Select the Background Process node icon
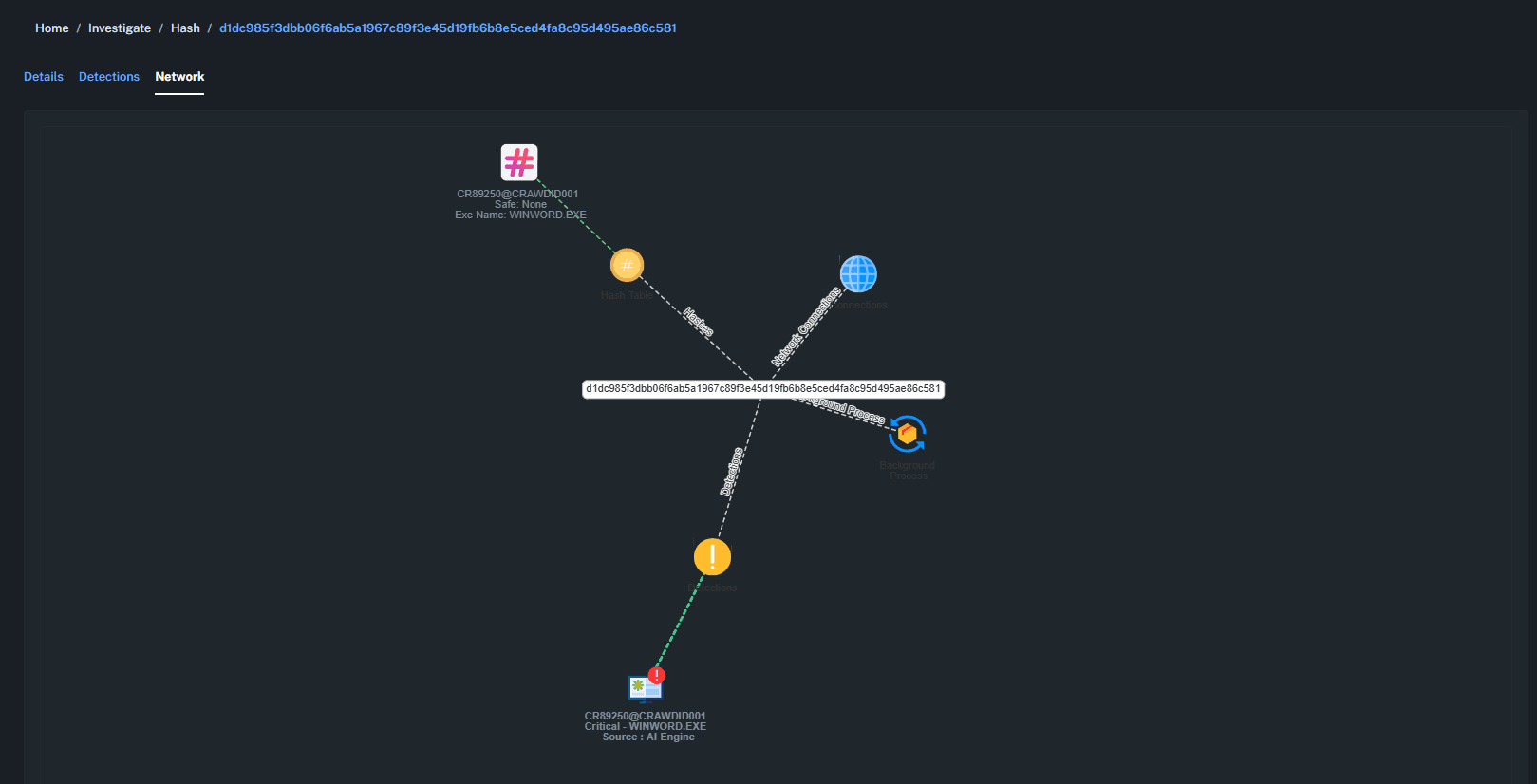The height and width of the screenshot is (784, 1537). [908, 434]
